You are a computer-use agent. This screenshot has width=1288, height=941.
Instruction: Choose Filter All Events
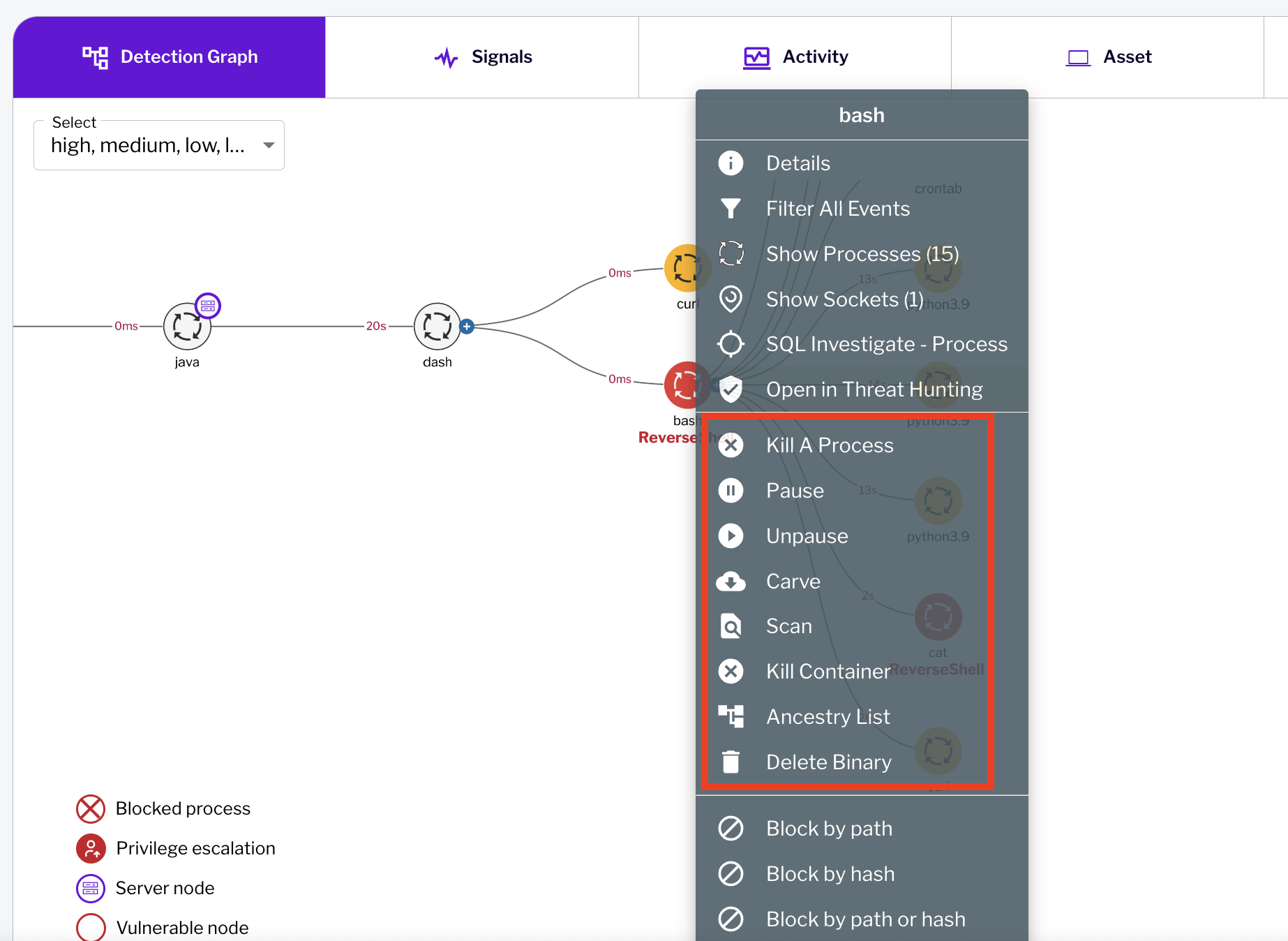(862, 209)
